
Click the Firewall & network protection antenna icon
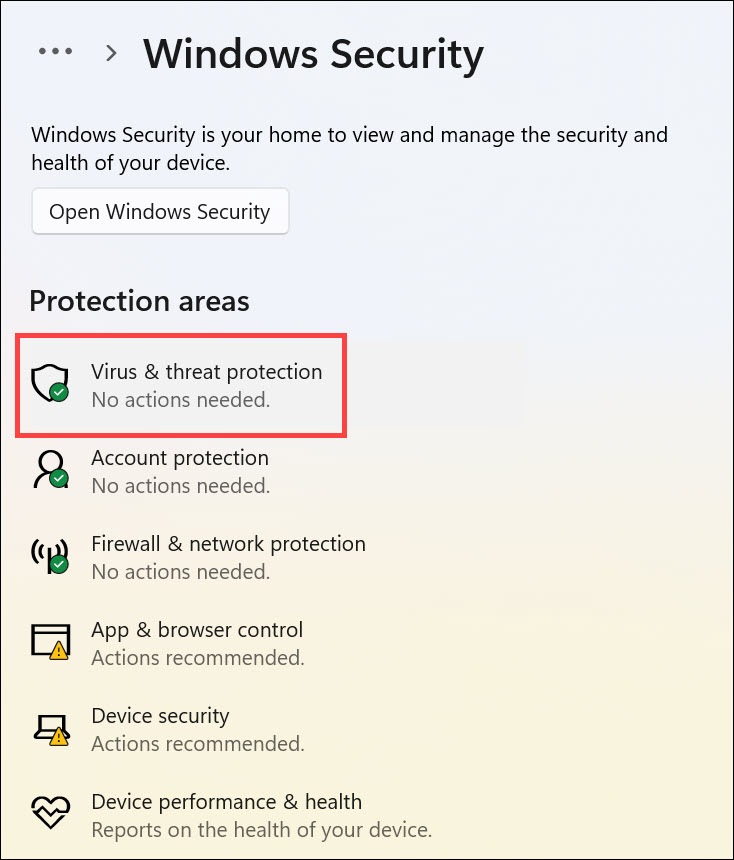coord(49,556)
